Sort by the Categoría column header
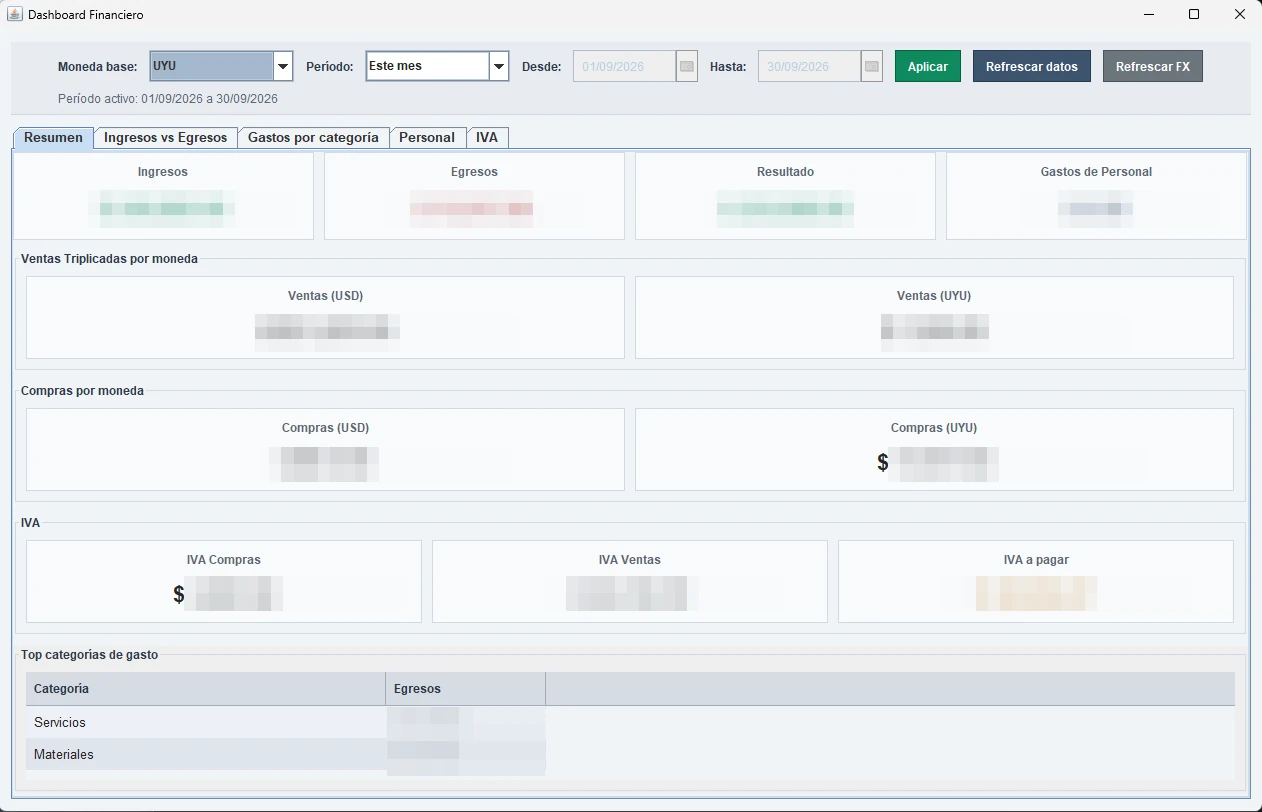Screen dimensions: 1262x812 coord(206,689)
